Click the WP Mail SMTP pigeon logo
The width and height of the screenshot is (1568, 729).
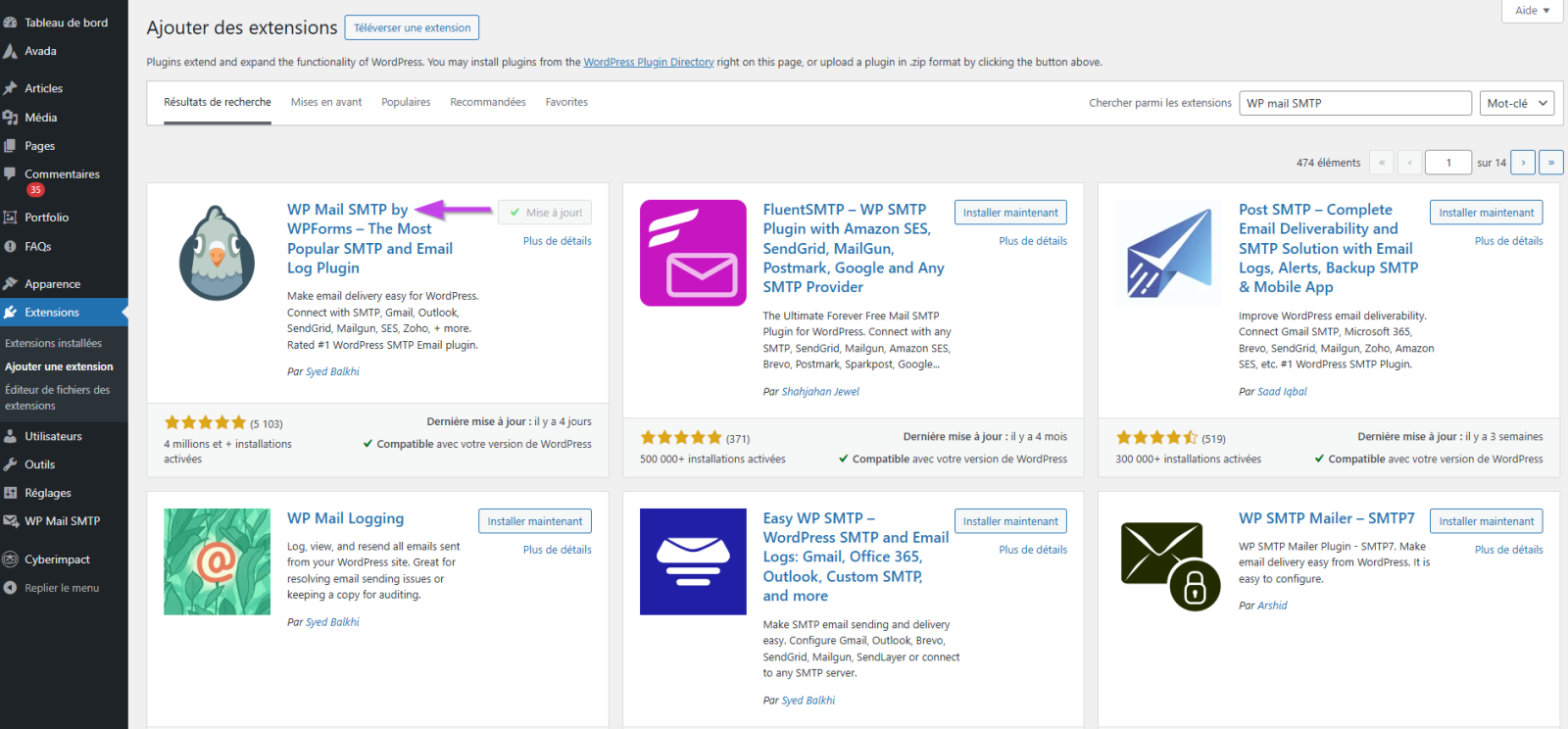(x=217, y=253)
